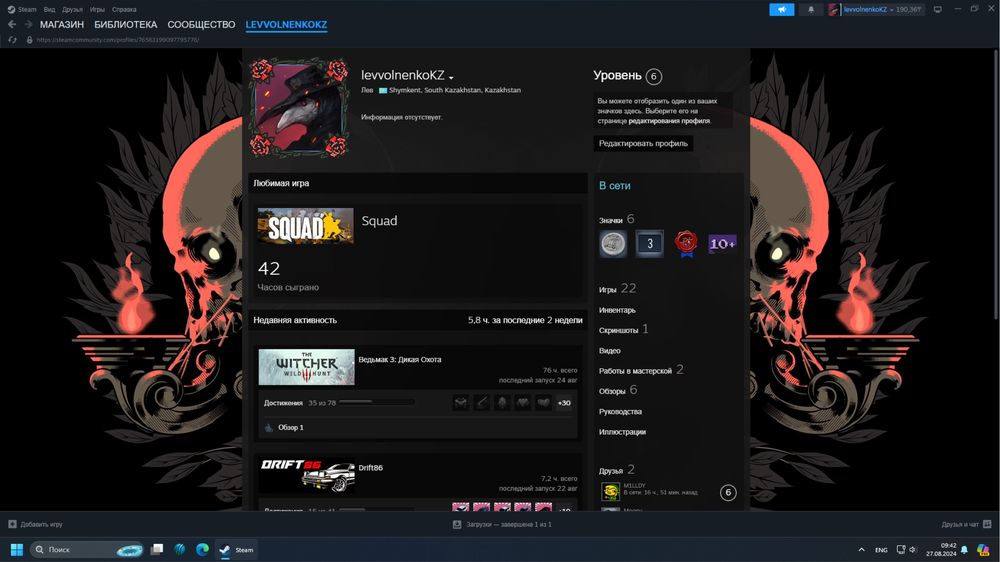The height and width of the screenshot is (562, 1000).
Task: Show hidden tray icons chevron
Action: [x=861, y=549]
